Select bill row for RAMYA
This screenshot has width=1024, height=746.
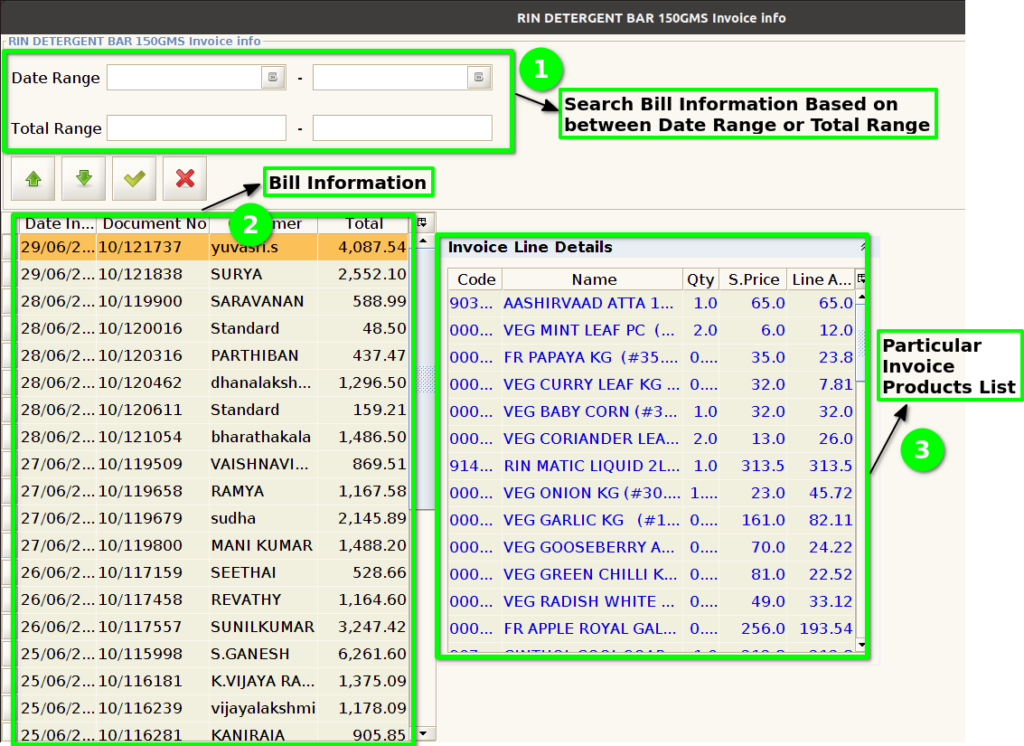(x=214, y=491)
